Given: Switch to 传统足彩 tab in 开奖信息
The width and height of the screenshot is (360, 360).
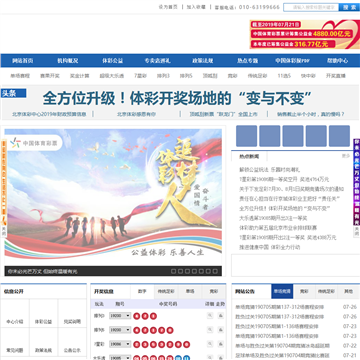Looking at the screenshot, I should (166, 292).
